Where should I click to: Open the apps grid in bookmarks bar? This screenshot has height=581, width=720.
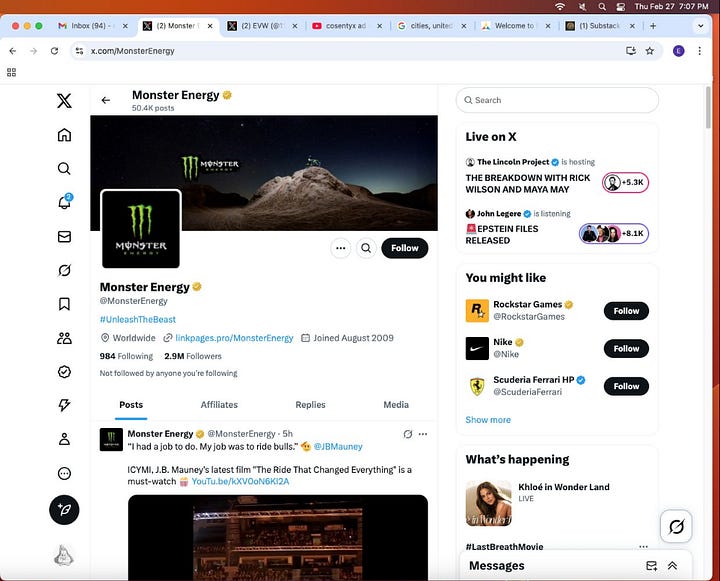11,72
